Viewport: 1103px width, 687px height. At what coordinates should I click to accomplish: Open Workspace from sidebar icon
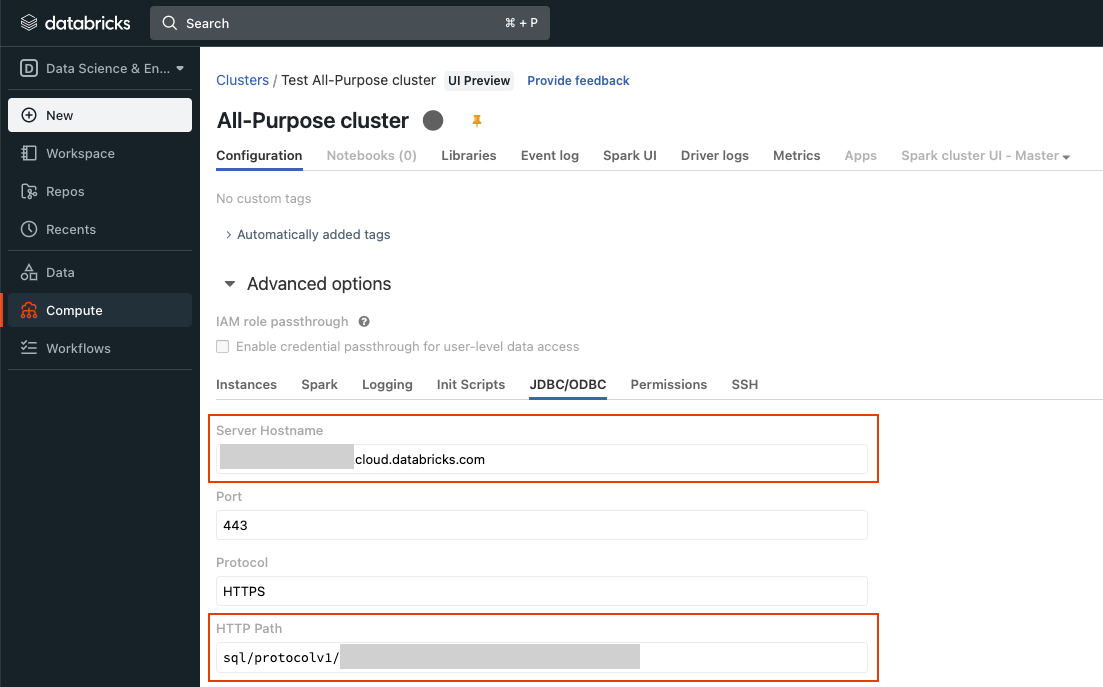click(x=29, y=153)
